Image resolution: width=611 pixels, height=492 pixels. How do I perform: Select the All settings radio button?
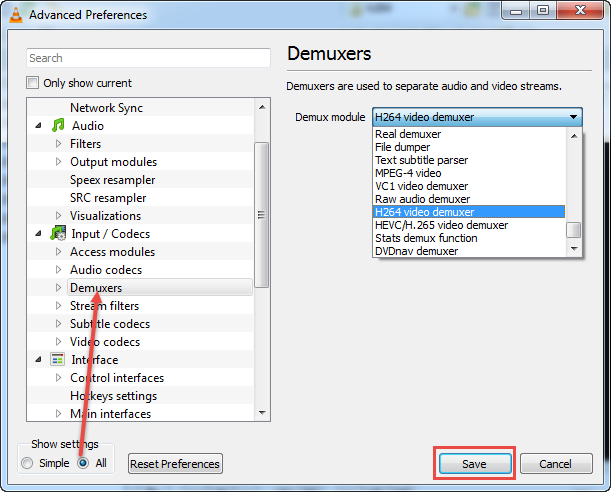tap(83, 463)
